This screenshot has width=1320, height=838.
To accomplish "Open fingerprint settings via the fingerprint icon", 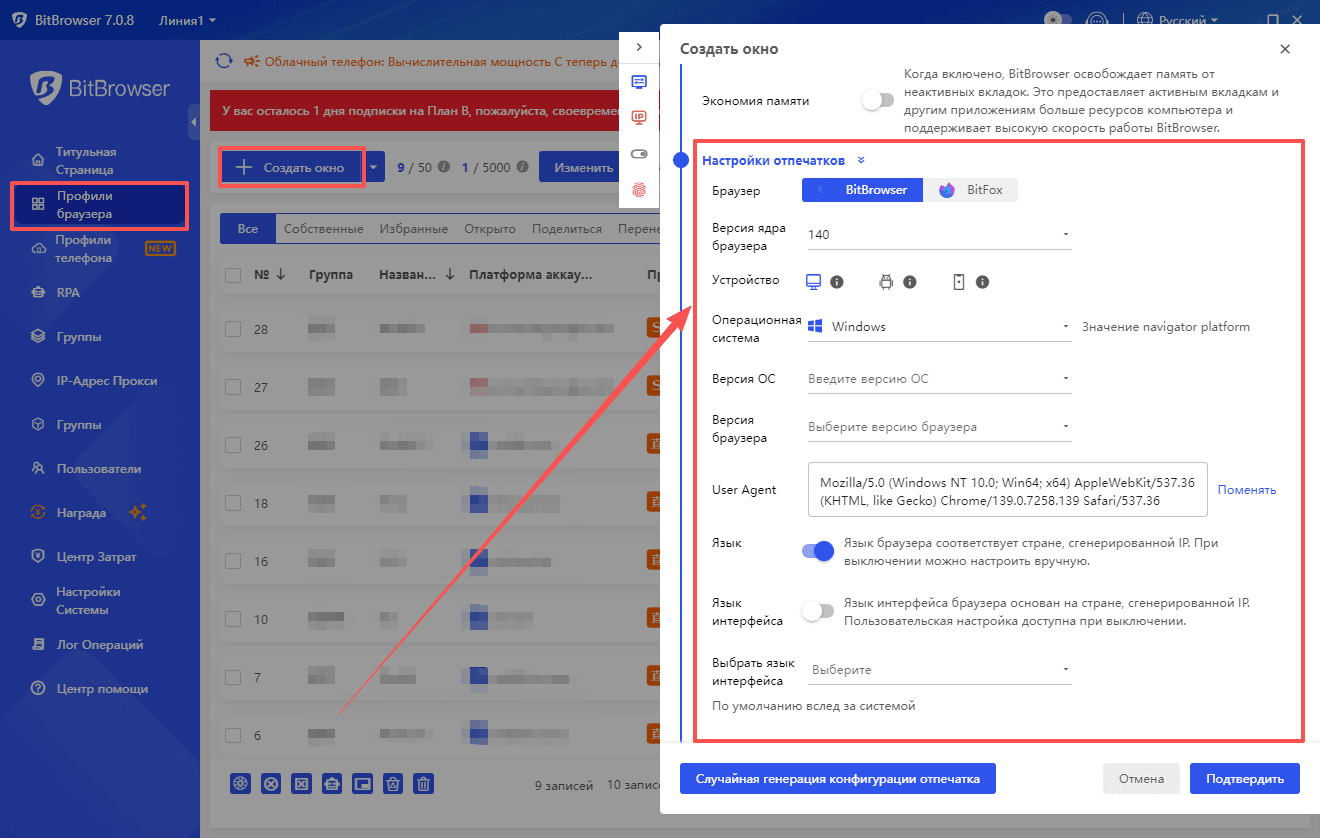I will [x=640, y=188].
